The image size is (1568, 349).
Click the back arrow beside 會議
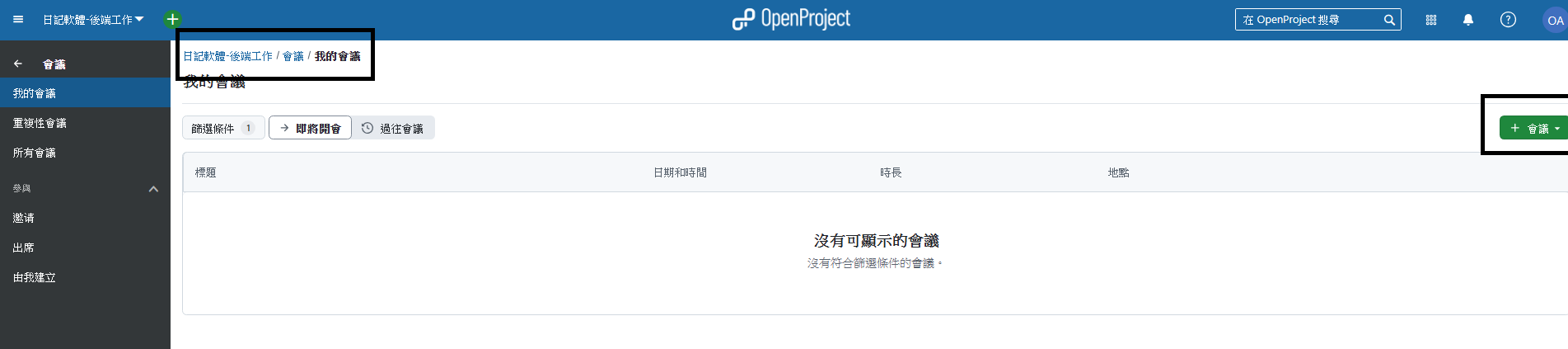point(18,64)
